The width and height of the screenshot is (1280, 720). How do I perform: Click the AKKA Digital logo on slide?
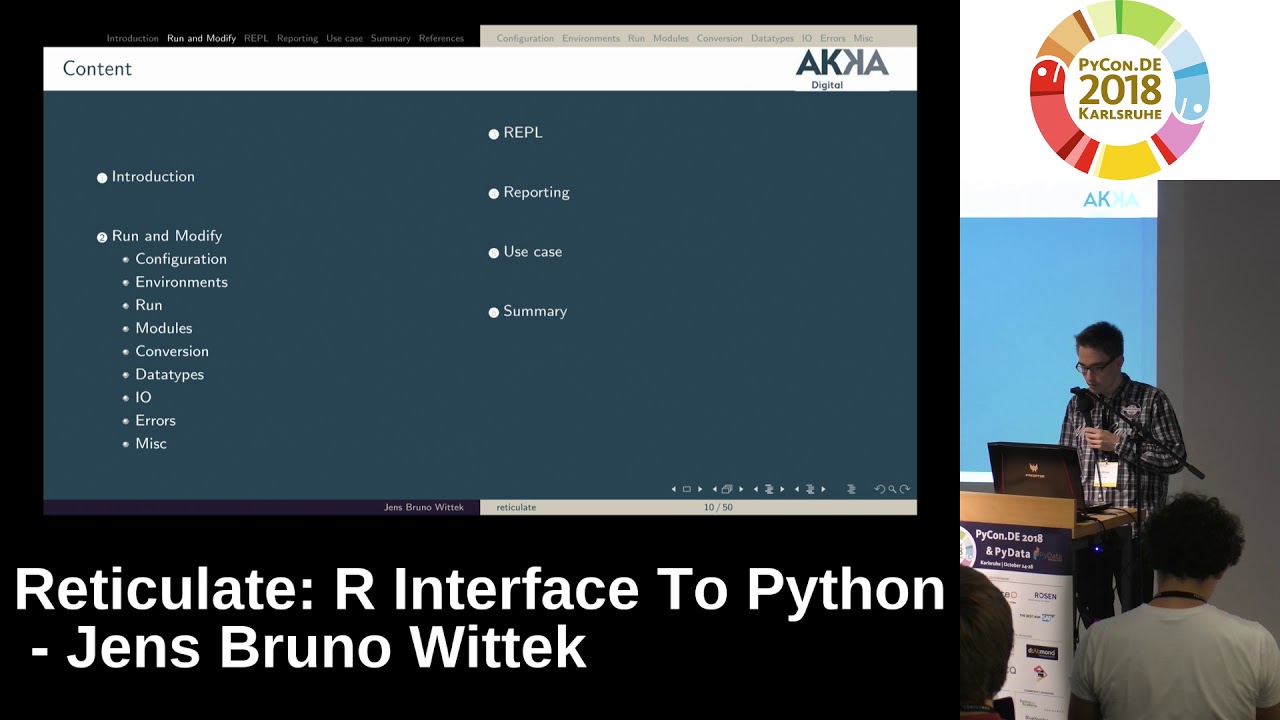841,69
